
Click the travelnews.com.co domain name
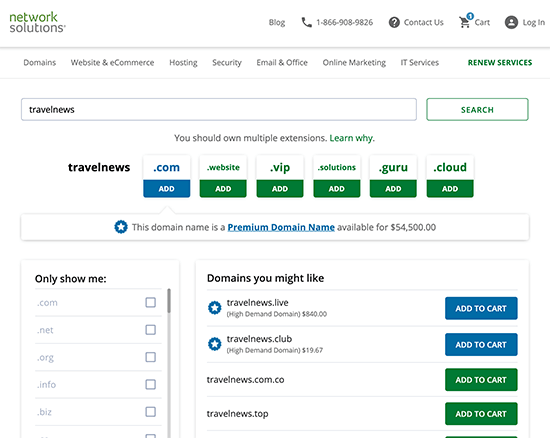246,379
